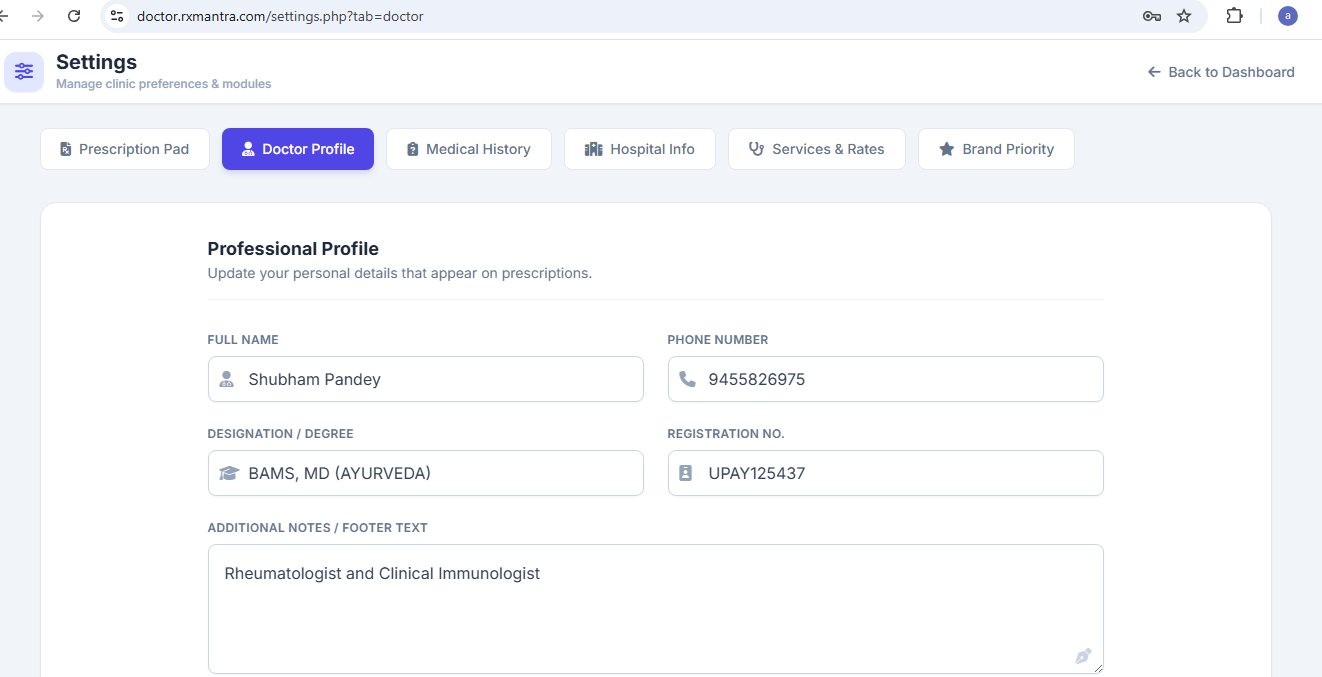This screenshot has width=1322, height=677.
Task: Click the Designation / Degree field
Action: point(440,473)
